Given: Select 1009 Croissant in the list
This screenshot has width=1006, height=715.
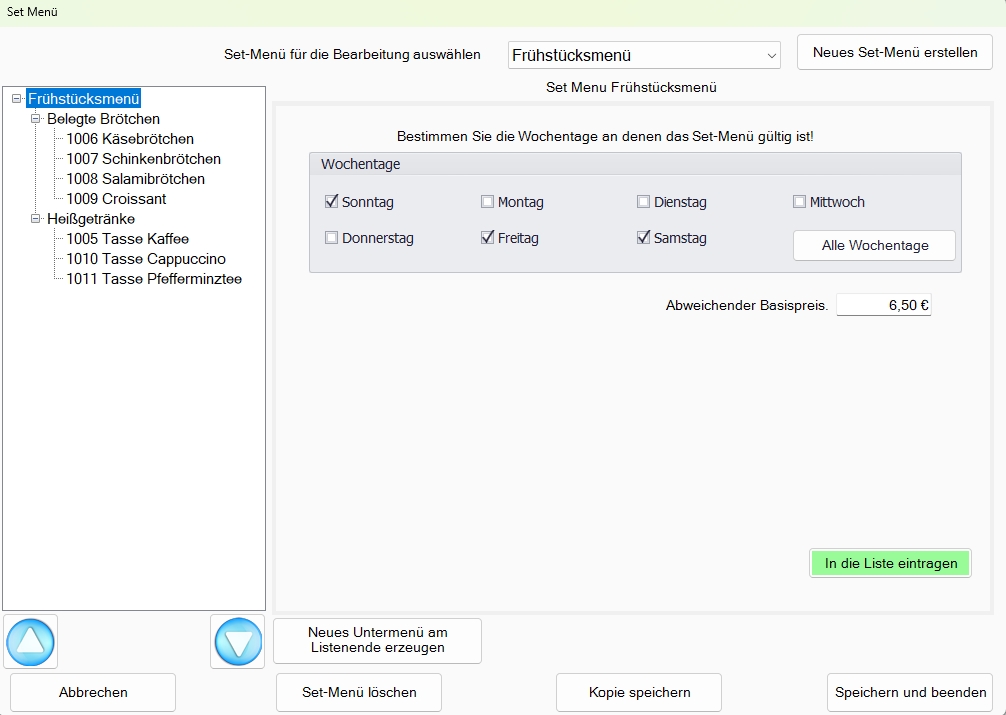Looking at the screenshot, I should (116, 199).
